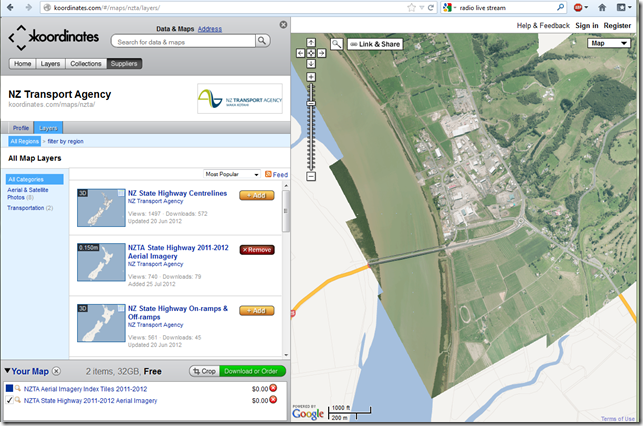Click the Sign in link

pyautogui.click(x=586, y=25)
